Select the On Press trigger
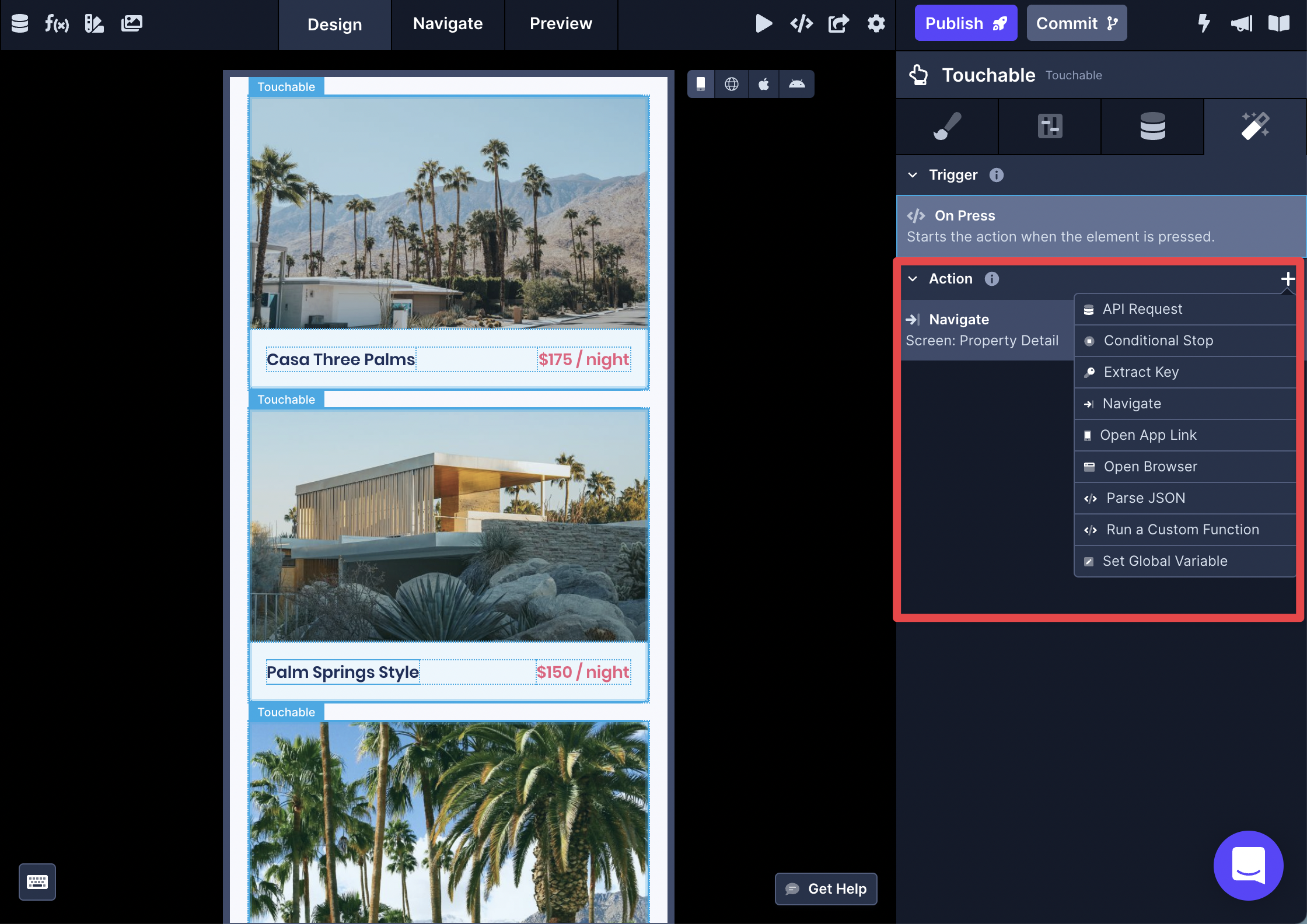 [x=1101, y=226]
